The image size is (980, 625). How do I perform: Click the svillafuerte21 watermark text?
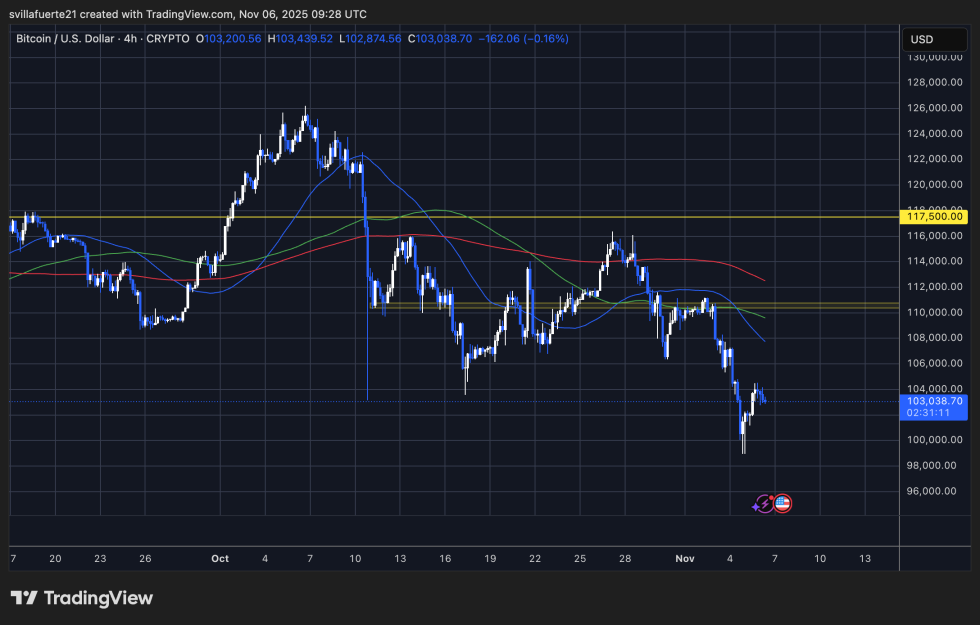44,14
